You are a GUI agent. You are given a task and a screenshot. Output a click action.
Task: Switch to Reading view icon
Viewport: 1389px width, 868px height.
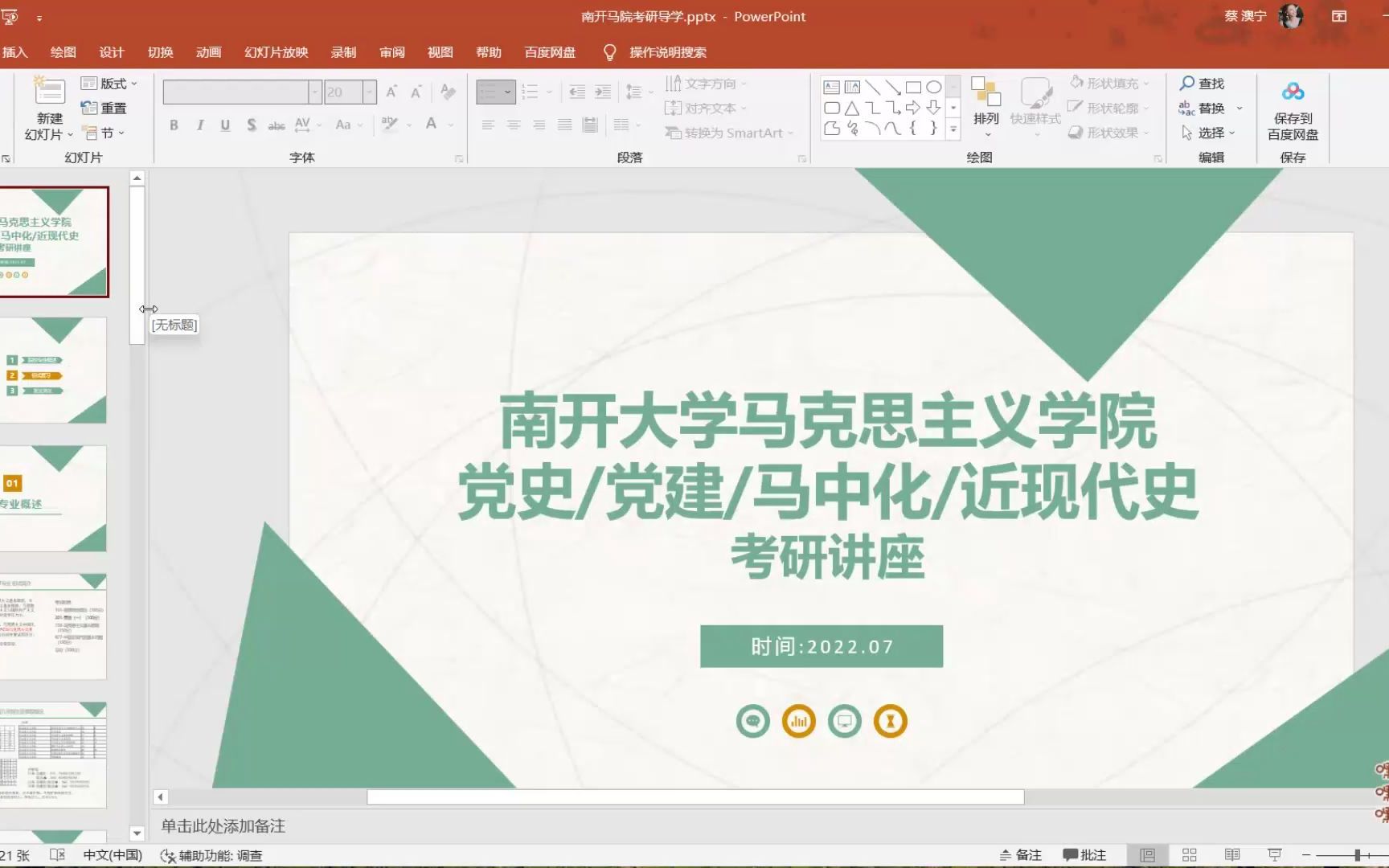coord(1231,855)
